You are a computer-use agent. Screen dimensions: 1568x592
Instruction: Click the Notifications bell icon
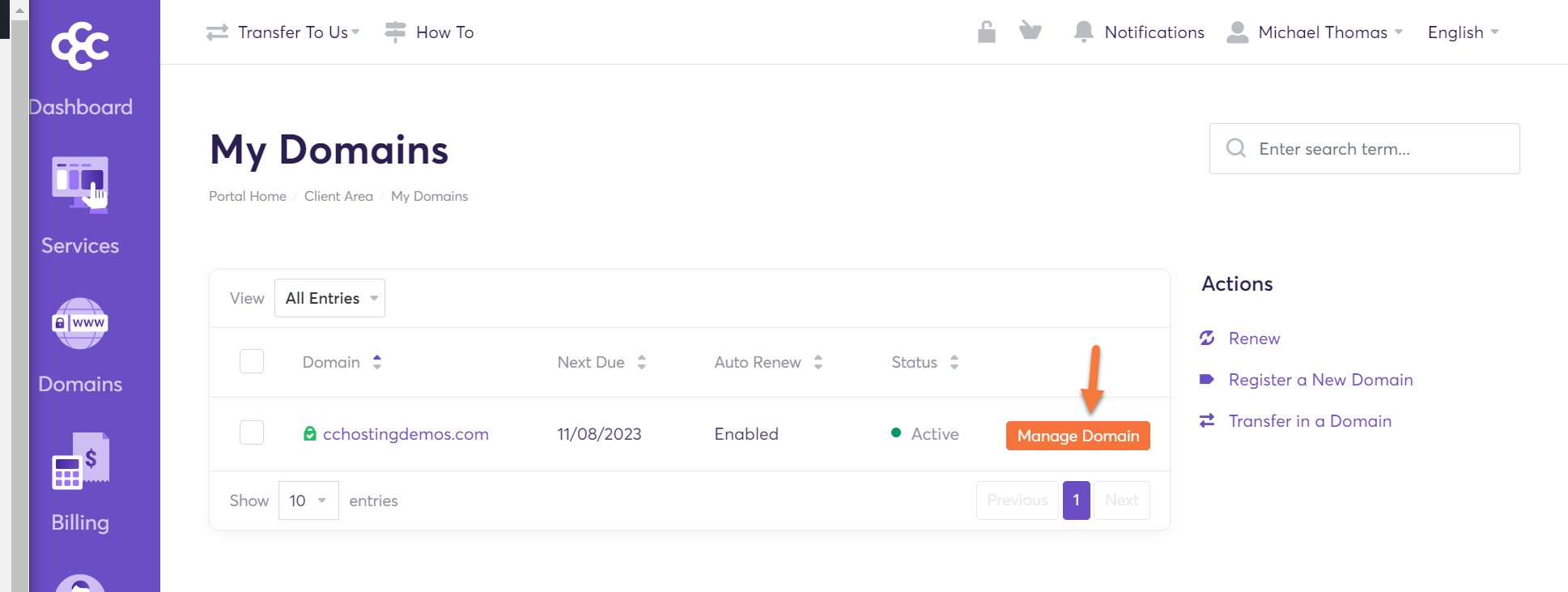[1083, 32]
